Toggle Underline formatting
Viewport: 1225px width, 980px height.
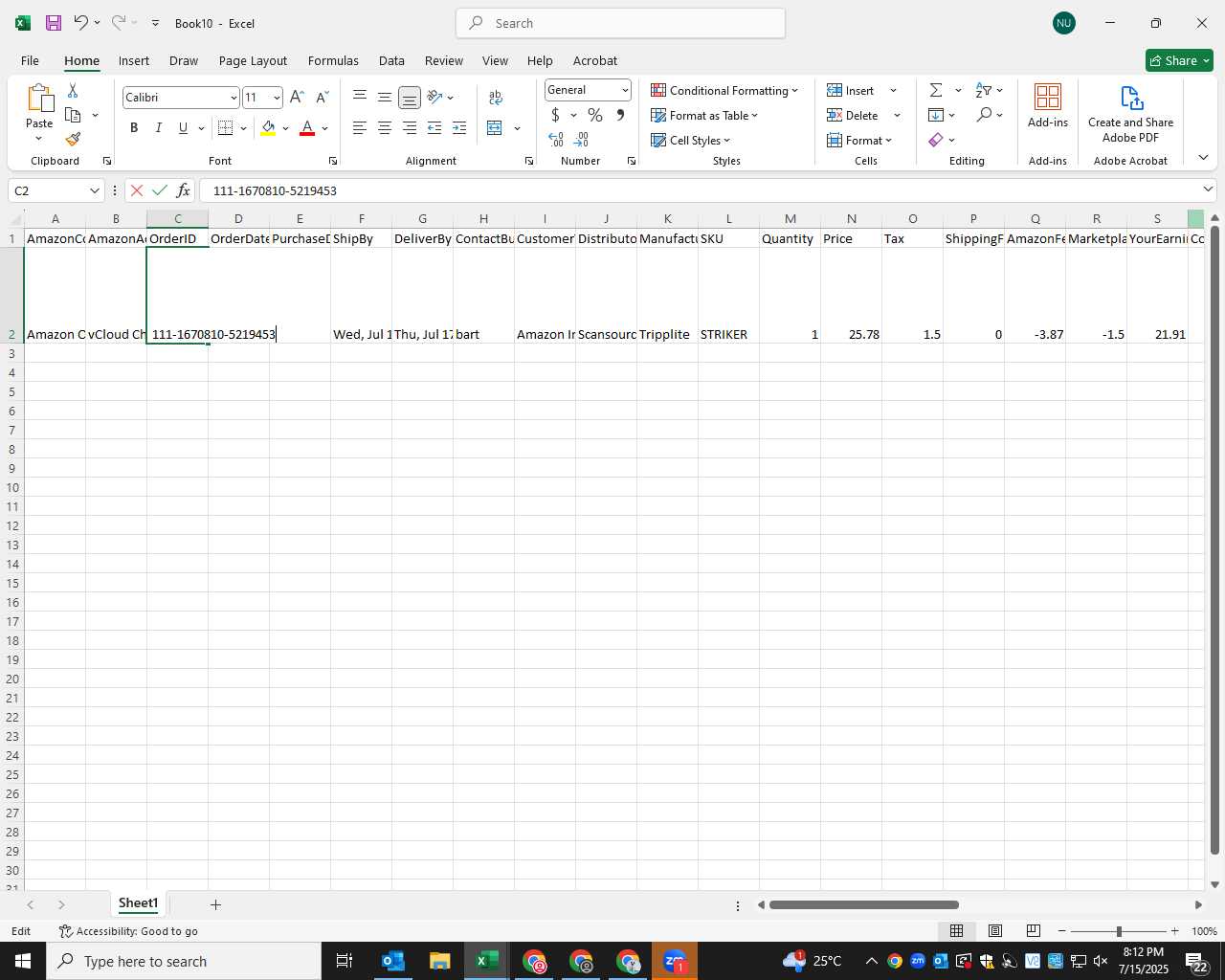[183, 127]
